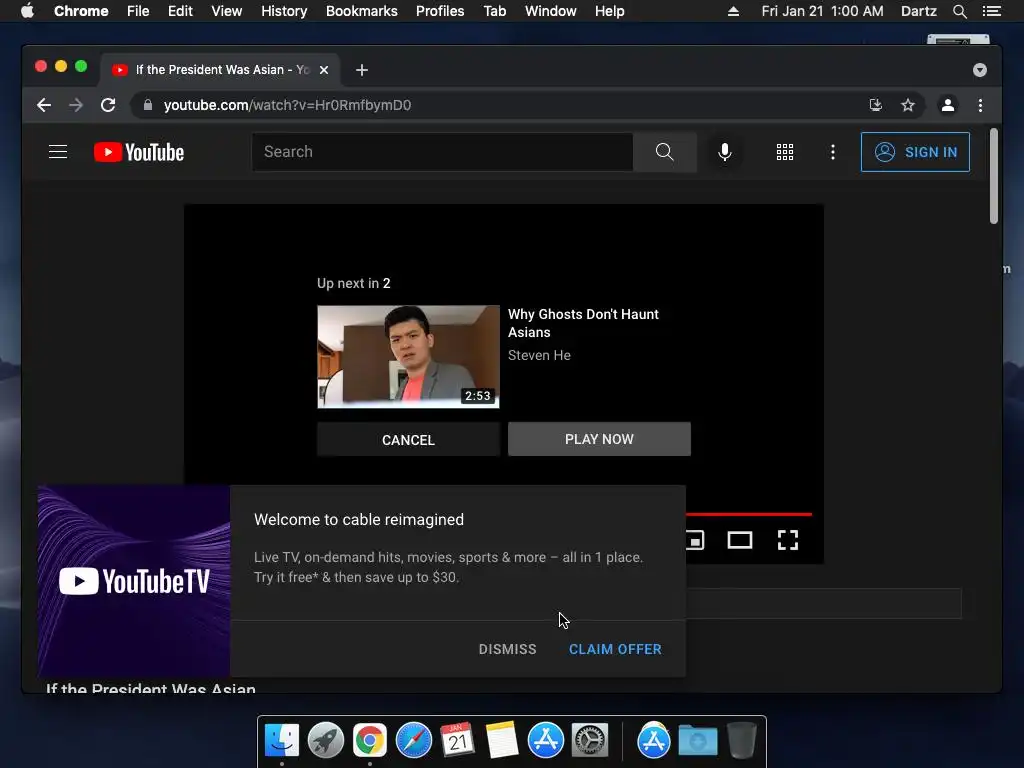Play the next video now
This screenshot has height=768, width=1024.
tap(599, 439)
